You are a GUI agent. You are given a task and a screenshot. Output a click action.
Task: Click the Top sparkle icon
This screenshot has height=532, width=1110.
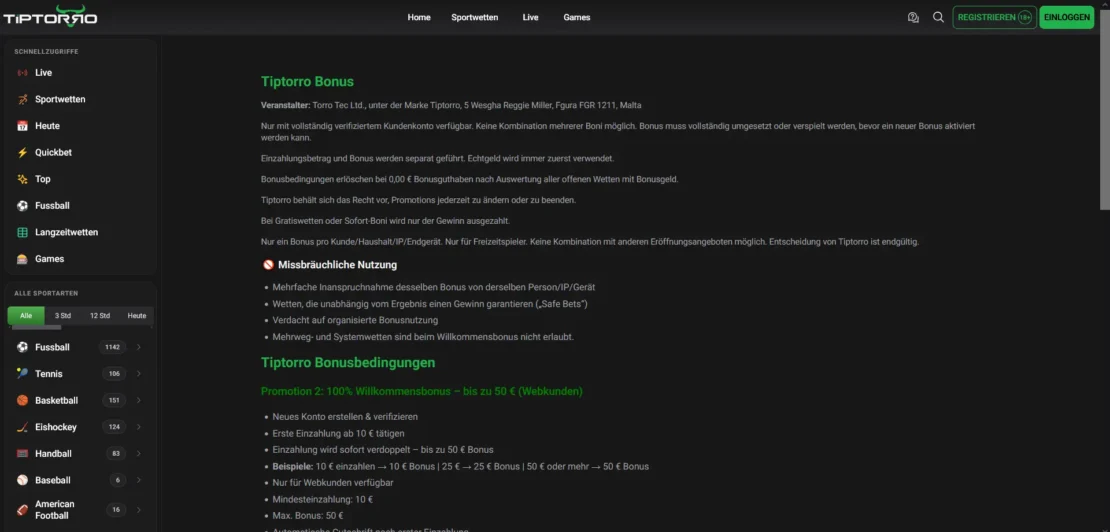(x=23, y=179)
